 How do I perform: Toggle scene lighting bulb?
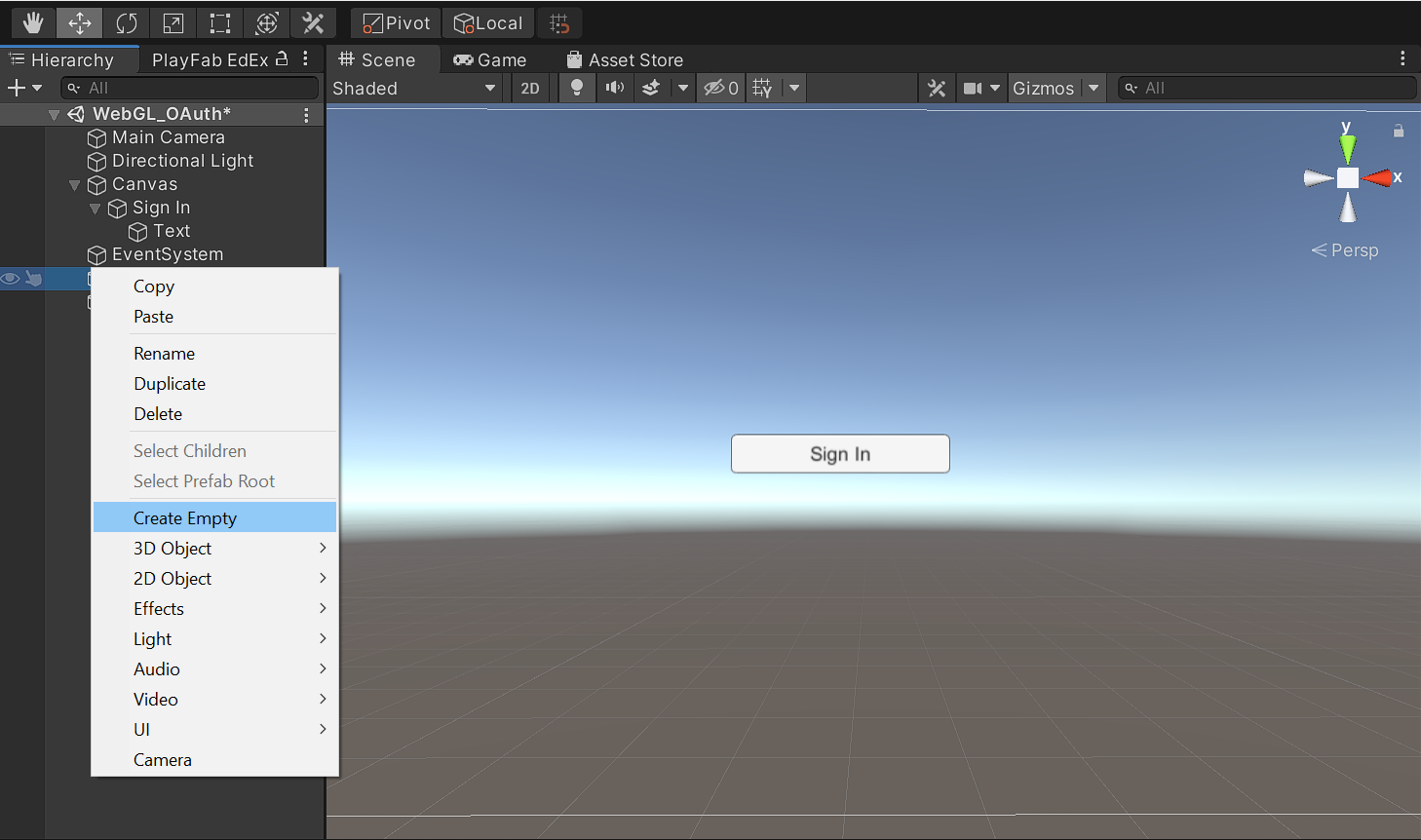tap(577, 88)
